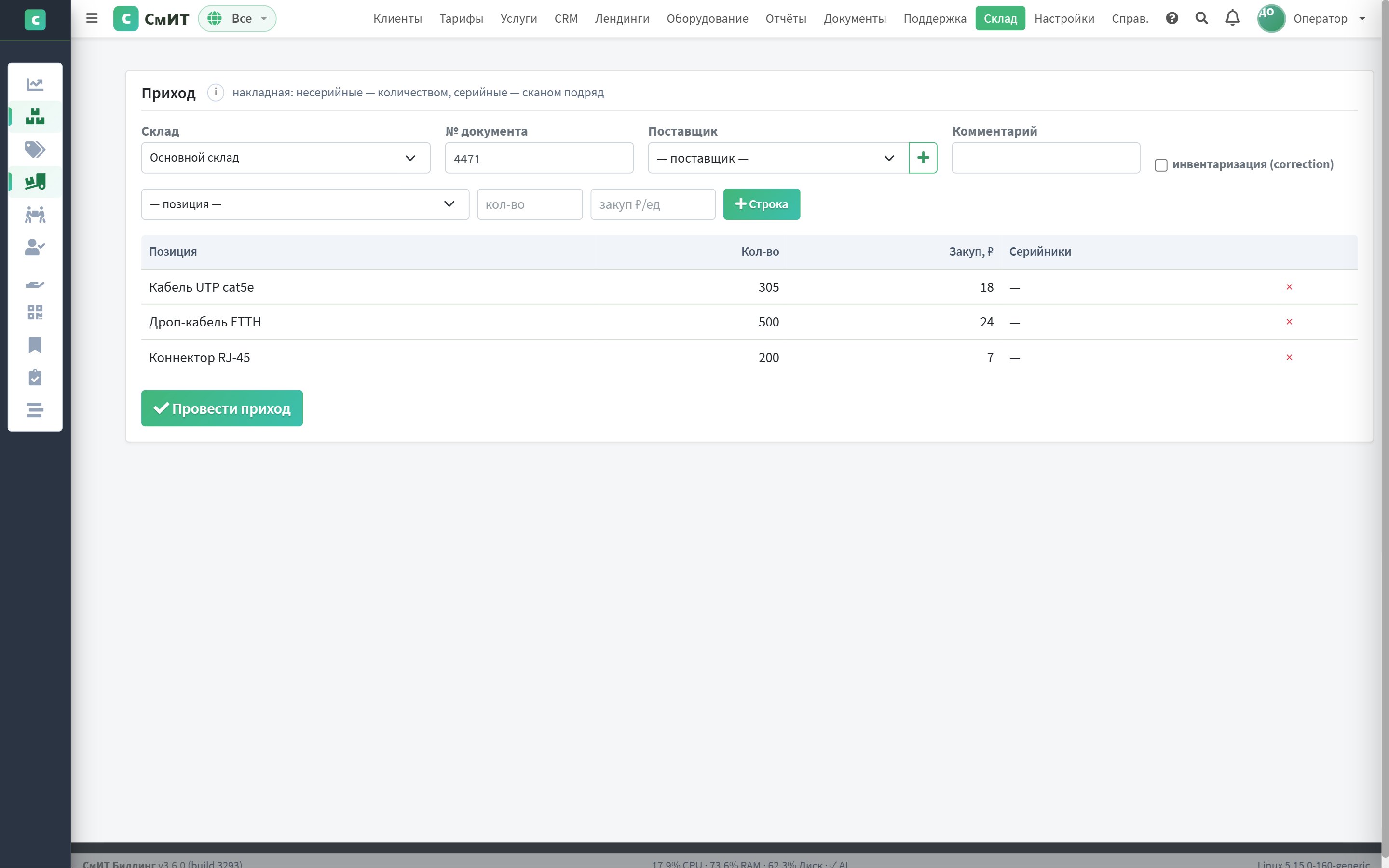Viewport: 1389px width, 868px height.
Task: Toggle the hamburger menu icon
Action: pos(92,18)
